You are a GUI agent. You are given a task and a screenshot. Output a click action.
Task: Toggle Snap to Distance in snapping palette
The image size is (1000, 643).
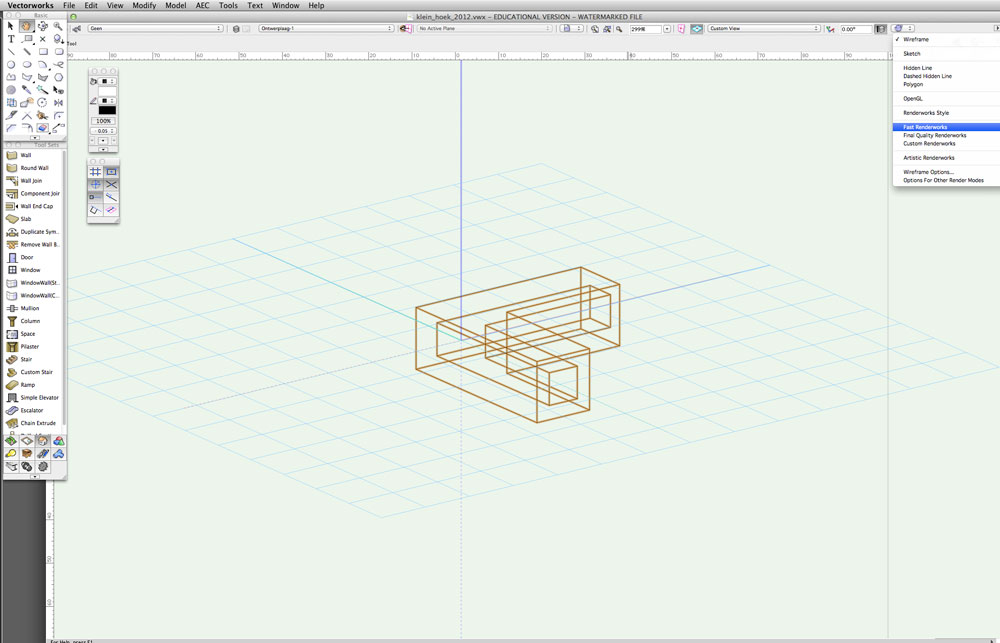(95, 197)
